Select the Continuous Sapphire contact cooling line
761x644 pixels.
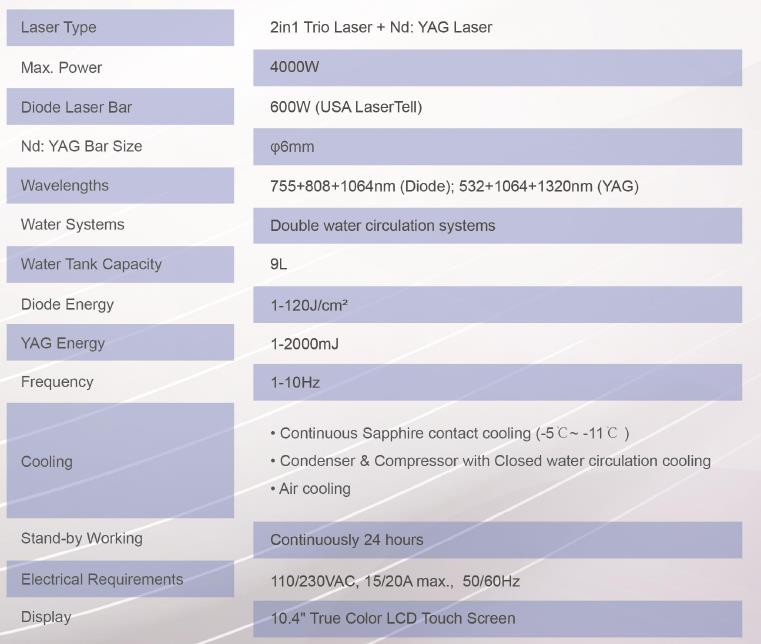tap(450, 433)
